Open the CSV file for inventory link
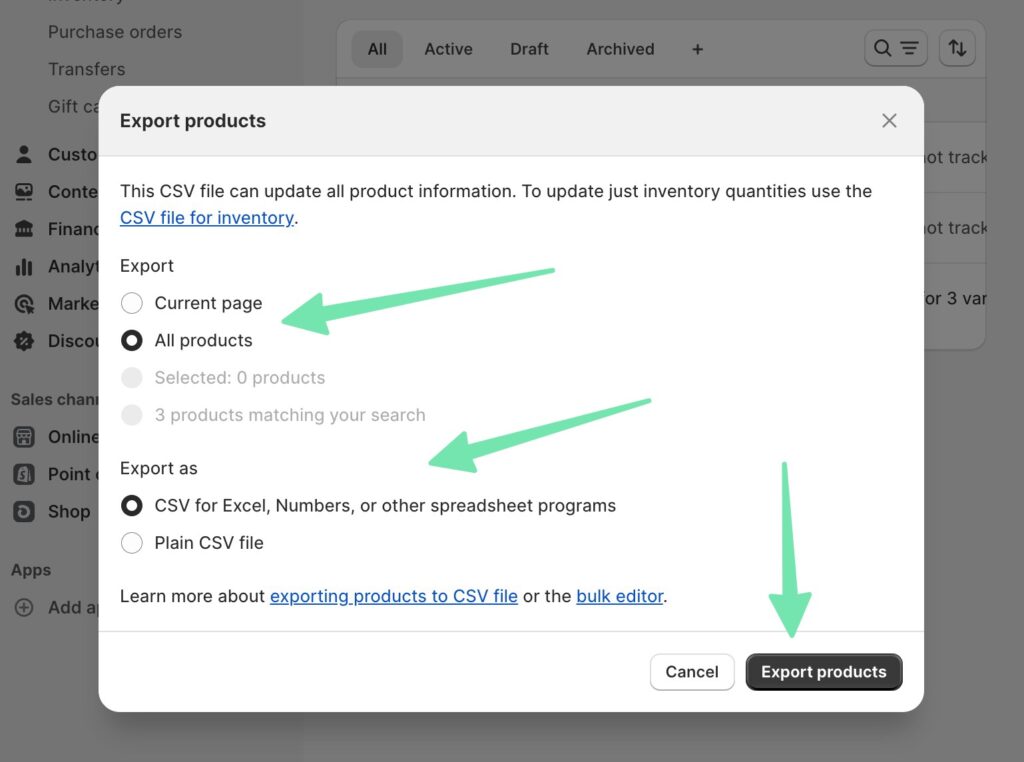The height and width of the screenshot is (762, 1024). click(207, 218)
